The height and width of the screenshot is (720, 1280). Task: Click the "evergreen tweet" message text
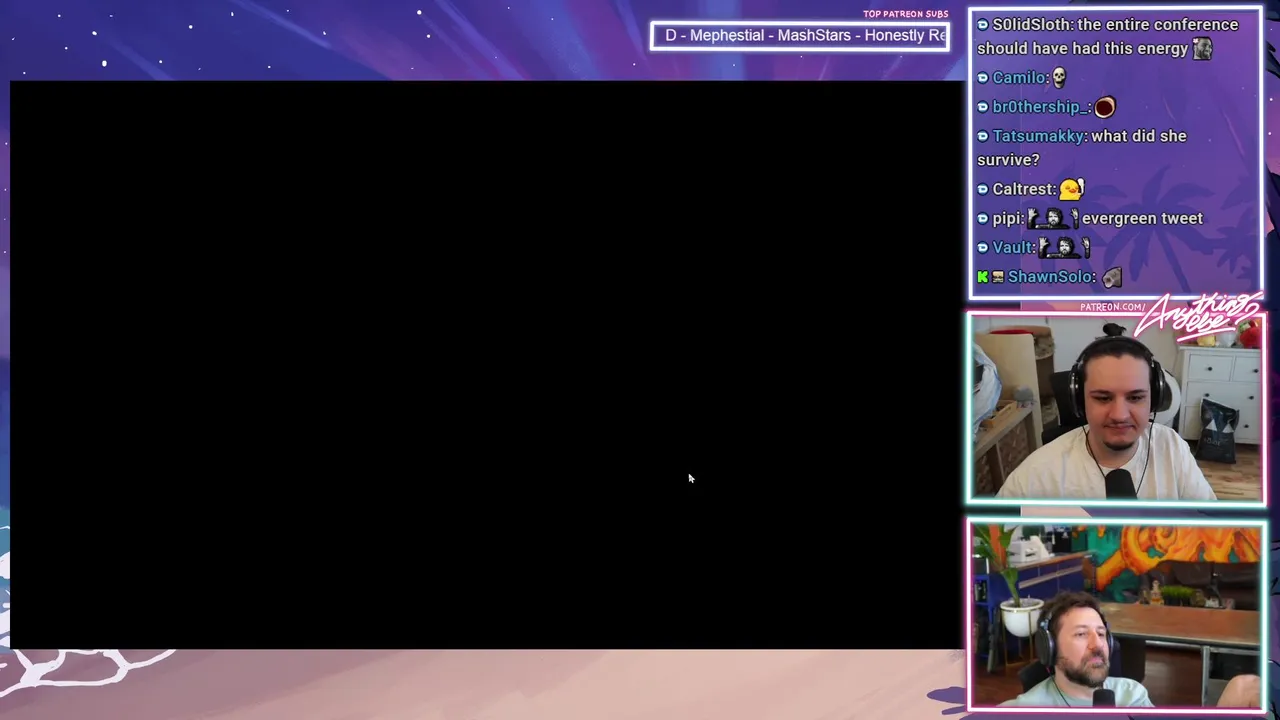tap(1142, 218)
